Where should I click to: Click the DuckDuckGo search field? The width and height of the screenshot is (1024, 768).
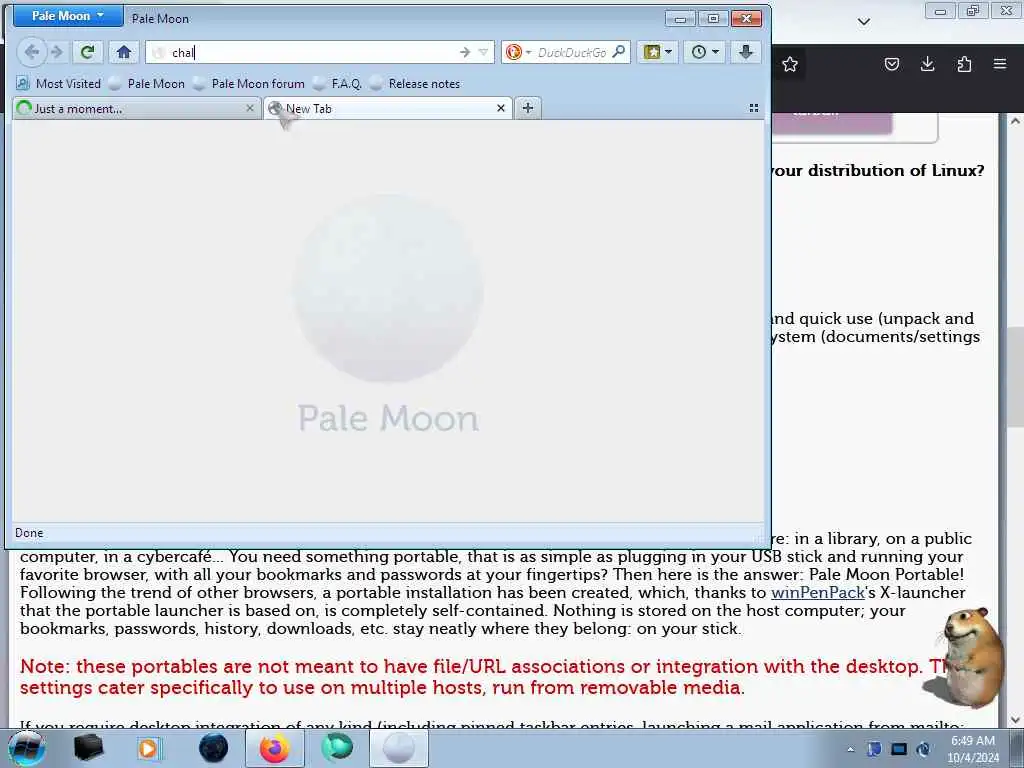click(x=572, y=52)
